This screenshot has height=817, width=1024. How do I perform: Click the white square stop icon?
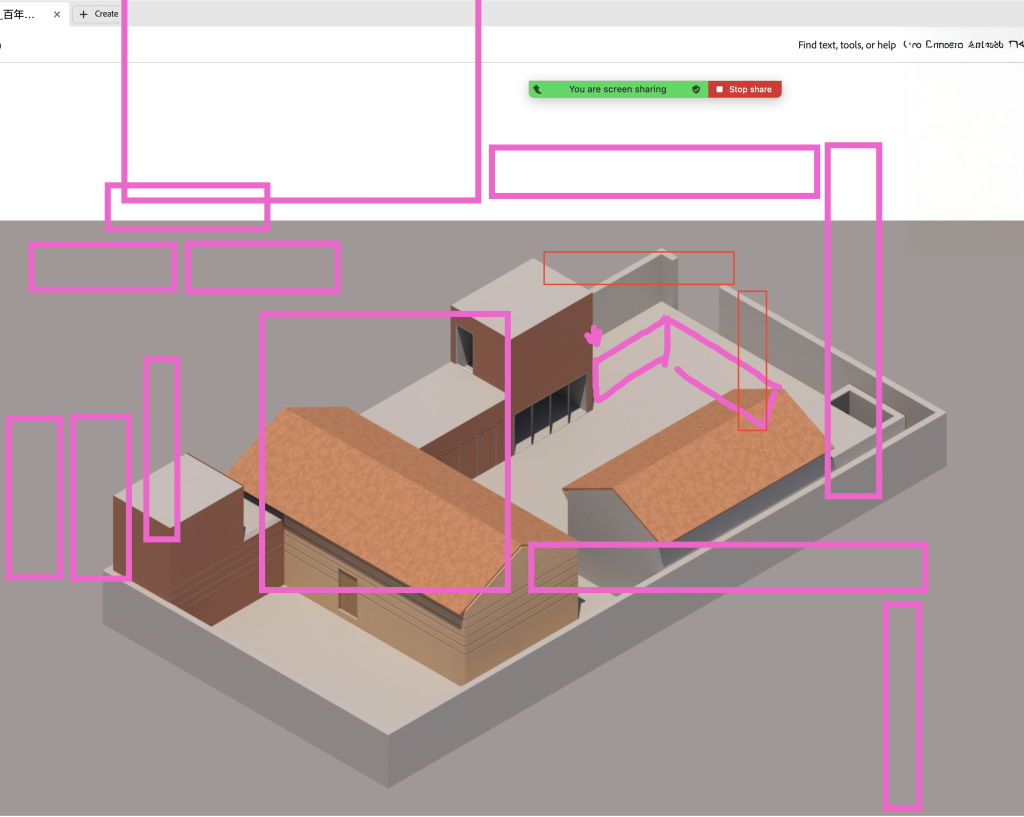point(719,89)
